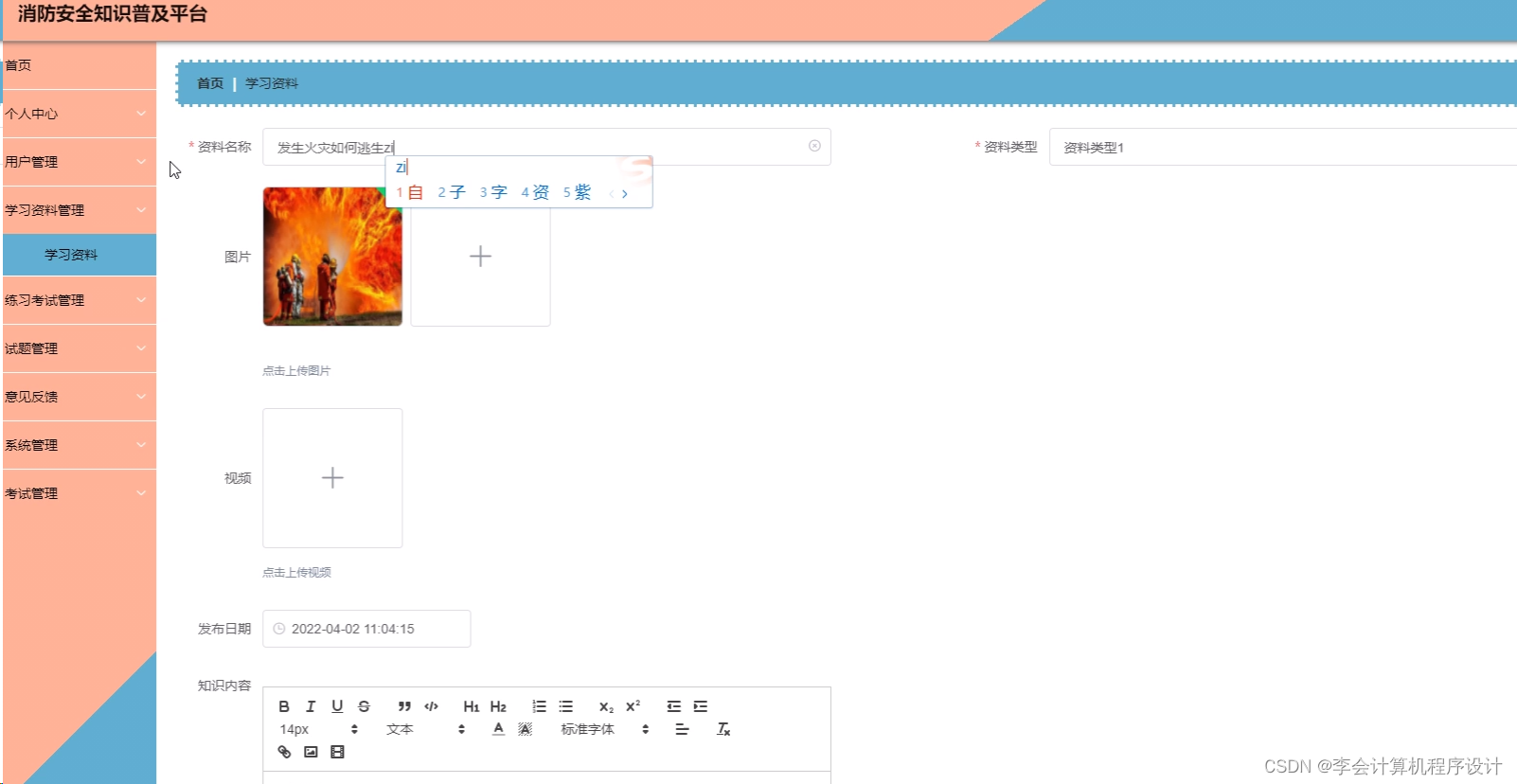Image resolution: width=1517 pixels, height=784 pixels.
Task: Create a bulleted list
Action: tap(565, 706)
